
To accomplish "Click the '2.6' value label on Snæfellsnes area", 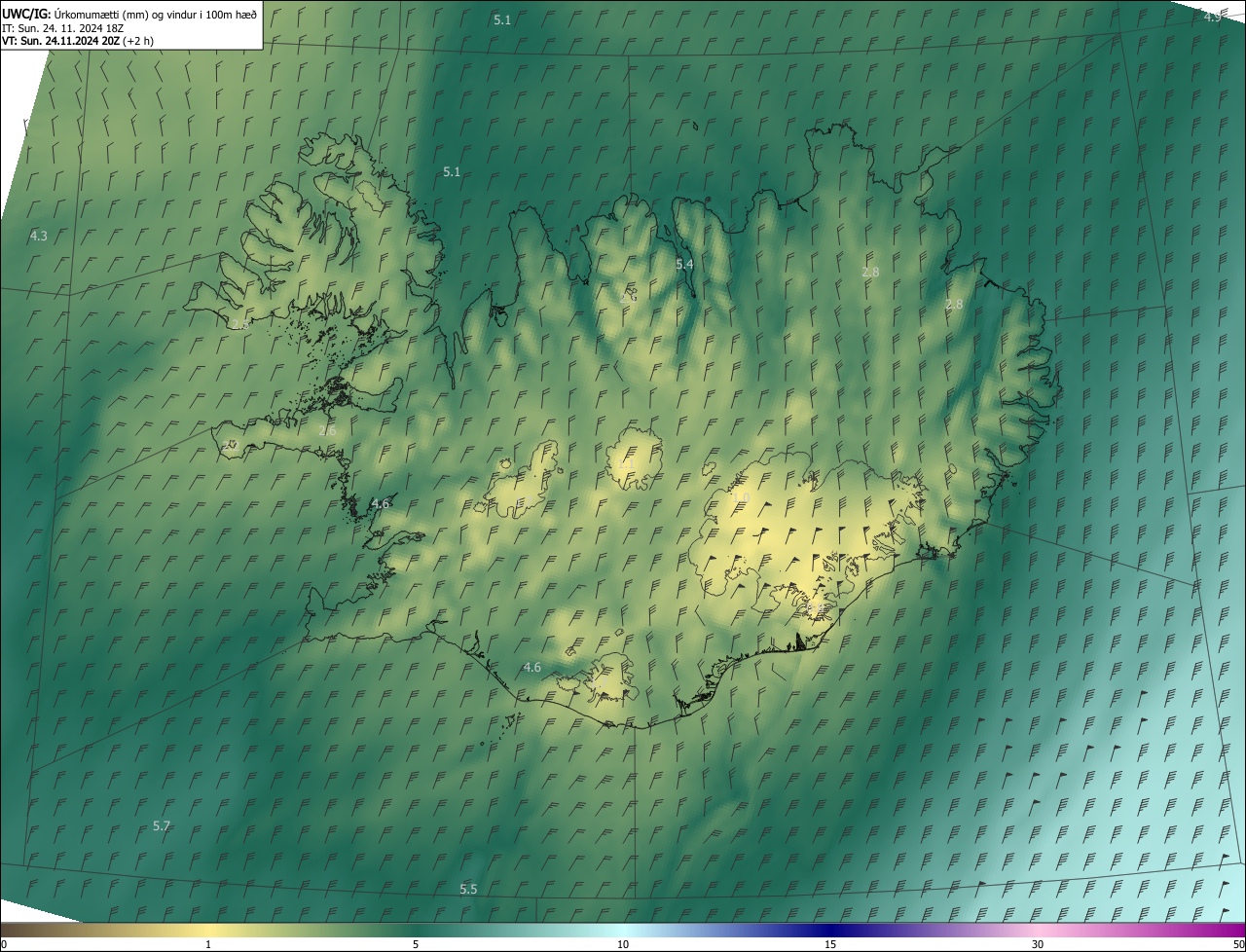I will point(327,430).
